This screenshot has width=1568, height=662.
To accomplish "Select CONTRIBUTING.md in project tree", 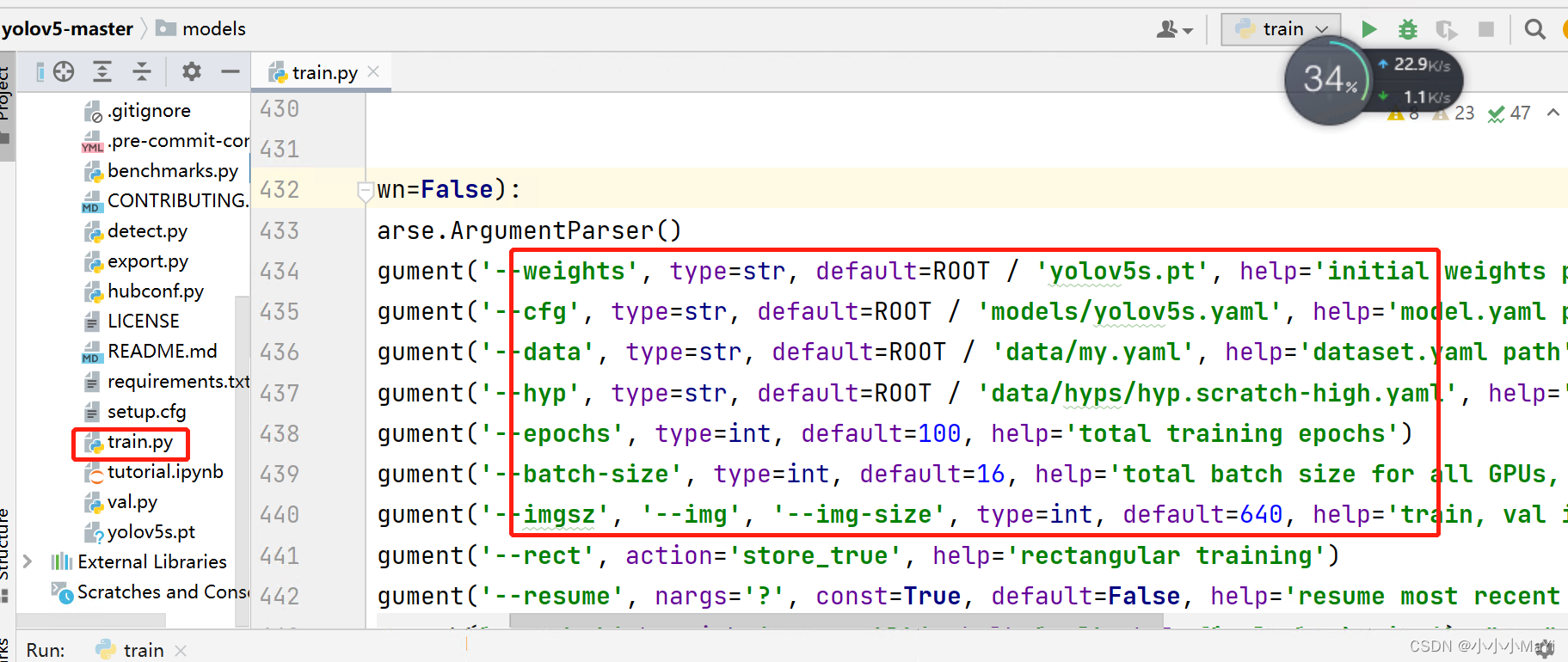I will (x=166, y=201).
